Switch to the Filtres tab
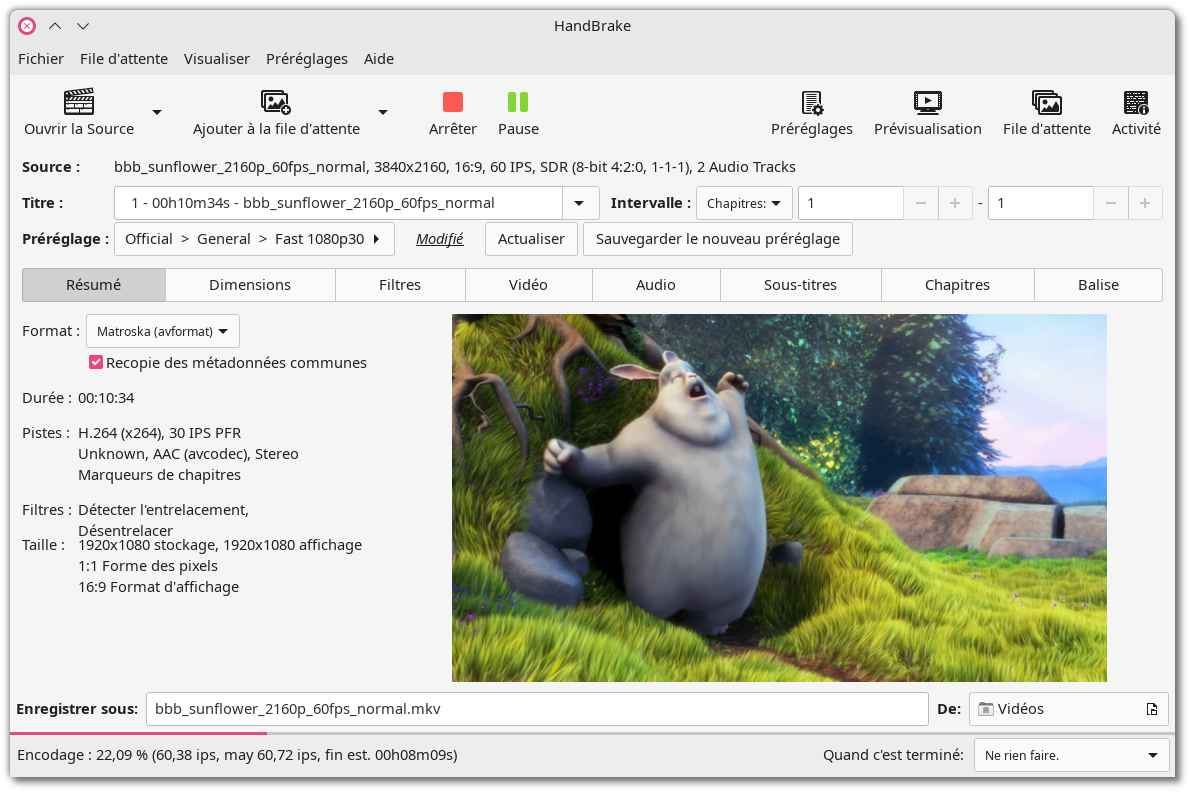 pyautogui.click(x=400, y=285)
